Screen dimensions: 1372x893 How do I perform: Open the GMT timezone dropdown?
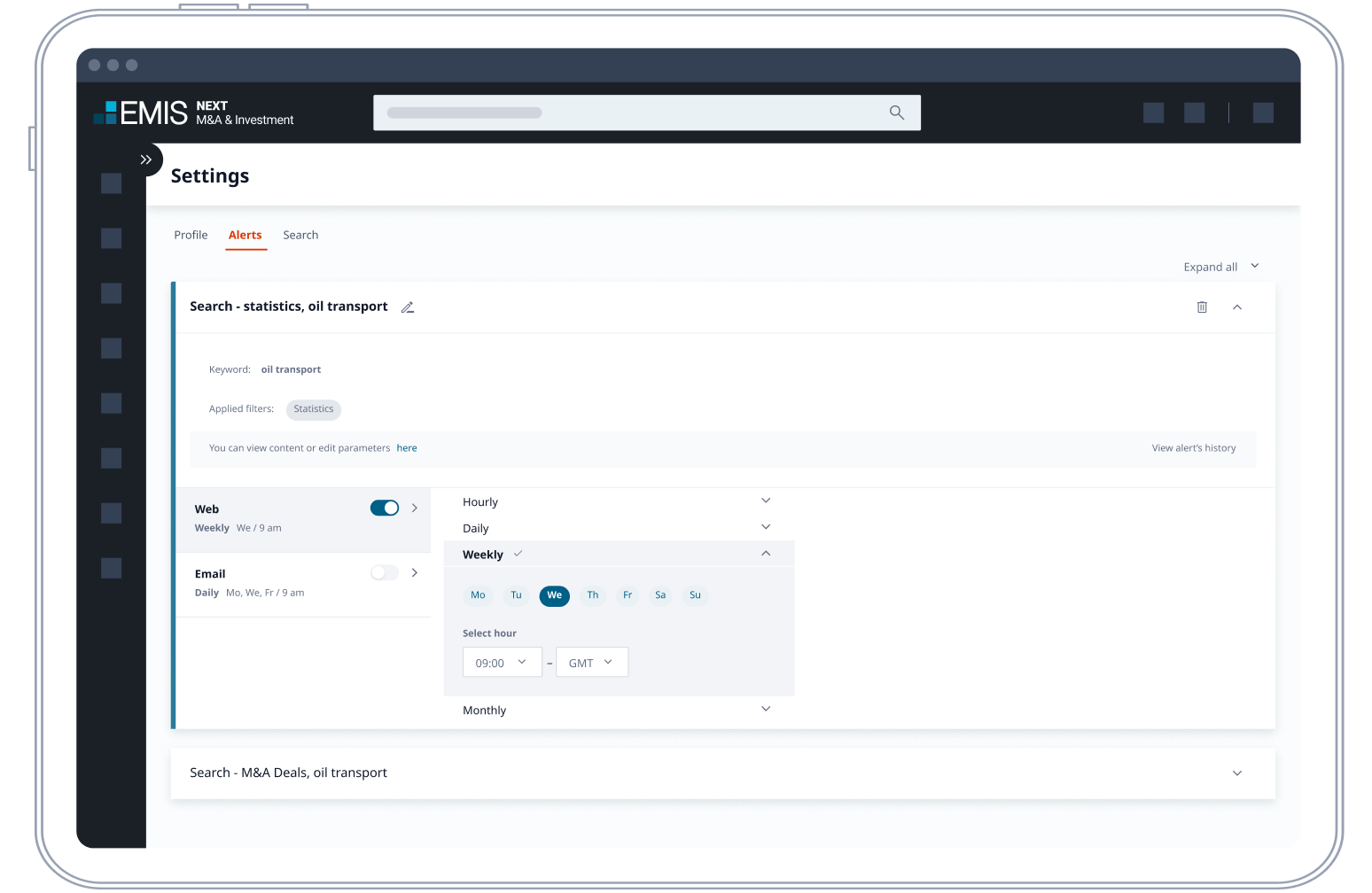pyautogui.click(x=591, y=663)
